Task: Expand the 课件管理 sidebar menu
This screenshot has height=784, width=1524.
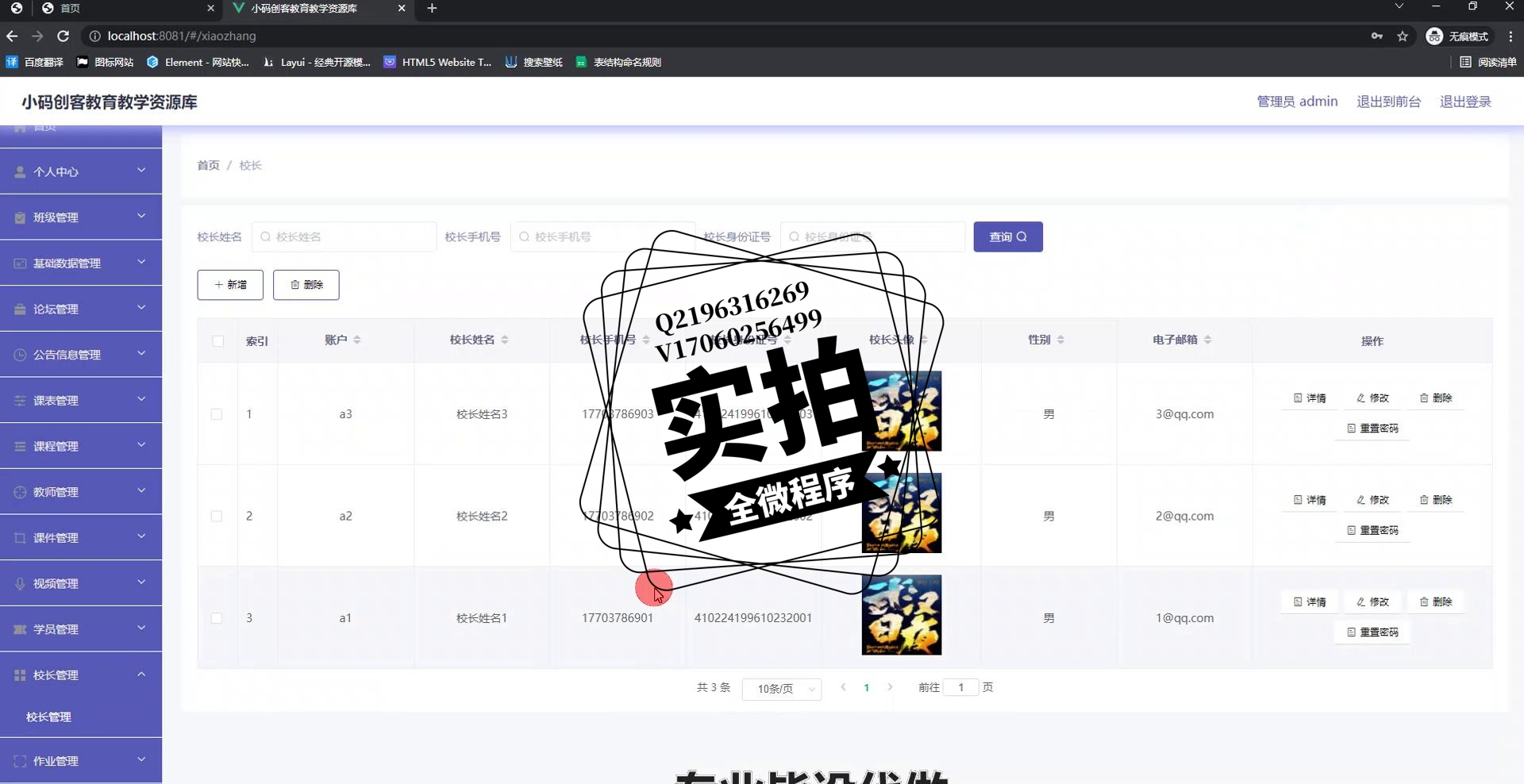Action: click(x=81, y=538)
